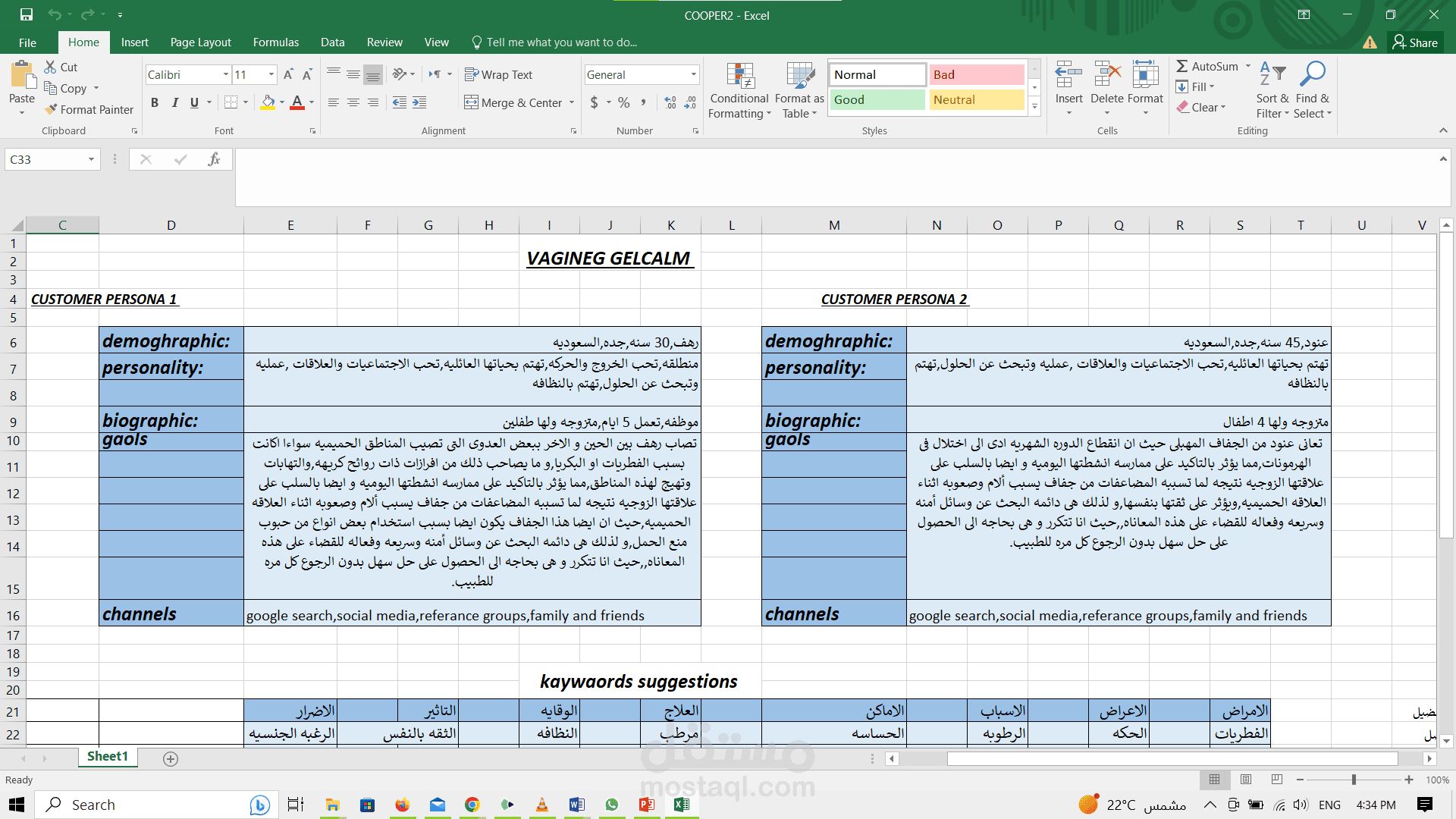Click the insert function fx icon
The image size is (1456, 819).
coord(215,159)
